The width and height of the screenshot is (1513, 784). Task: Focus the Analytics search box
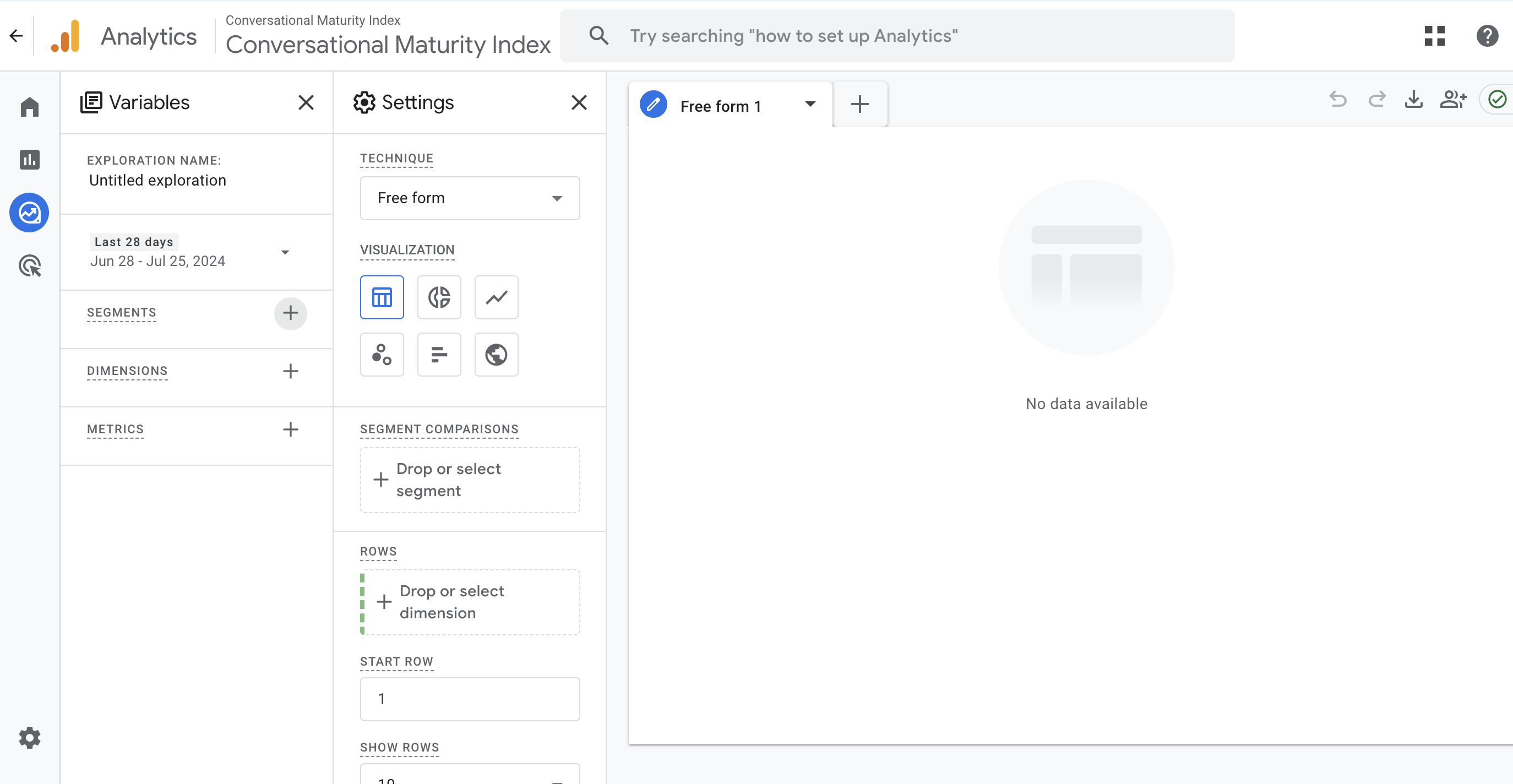(x=897, y=36)
